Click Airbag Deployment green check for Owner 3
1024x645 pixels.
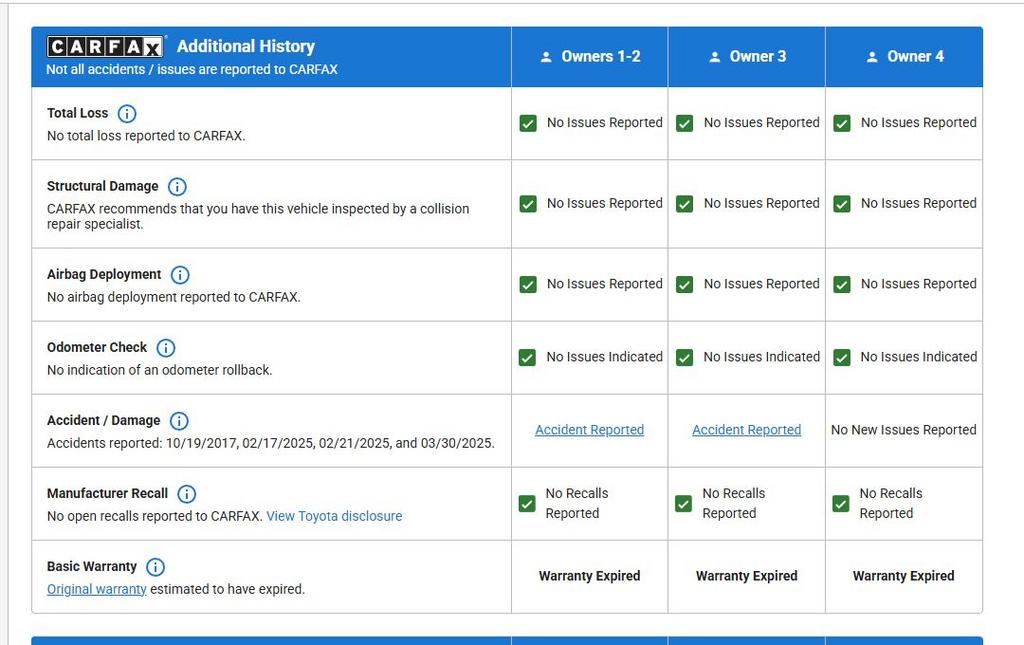(684, 285)
